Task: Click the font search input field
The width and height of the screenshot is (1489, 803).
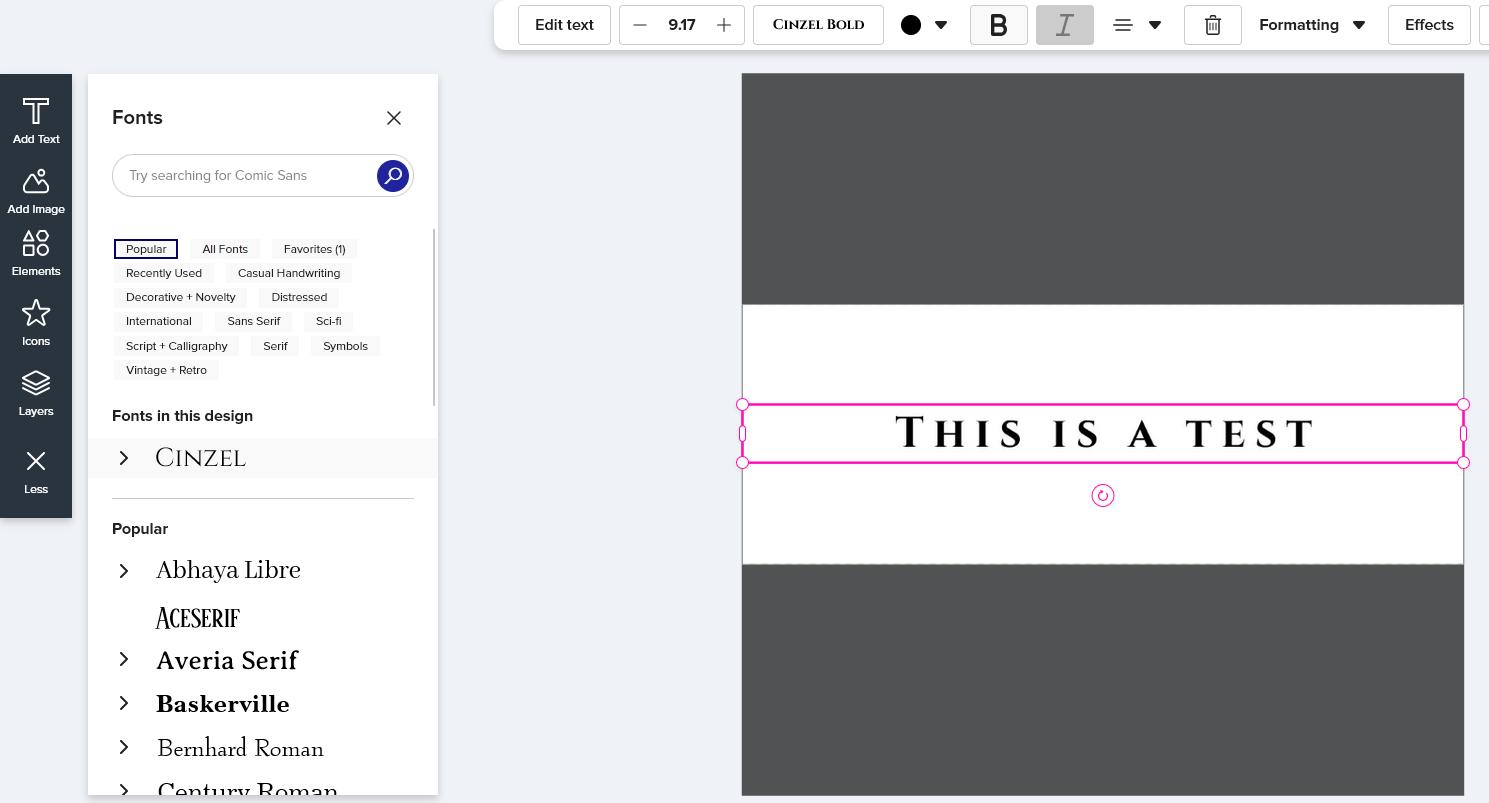Action: coord(245,175)
